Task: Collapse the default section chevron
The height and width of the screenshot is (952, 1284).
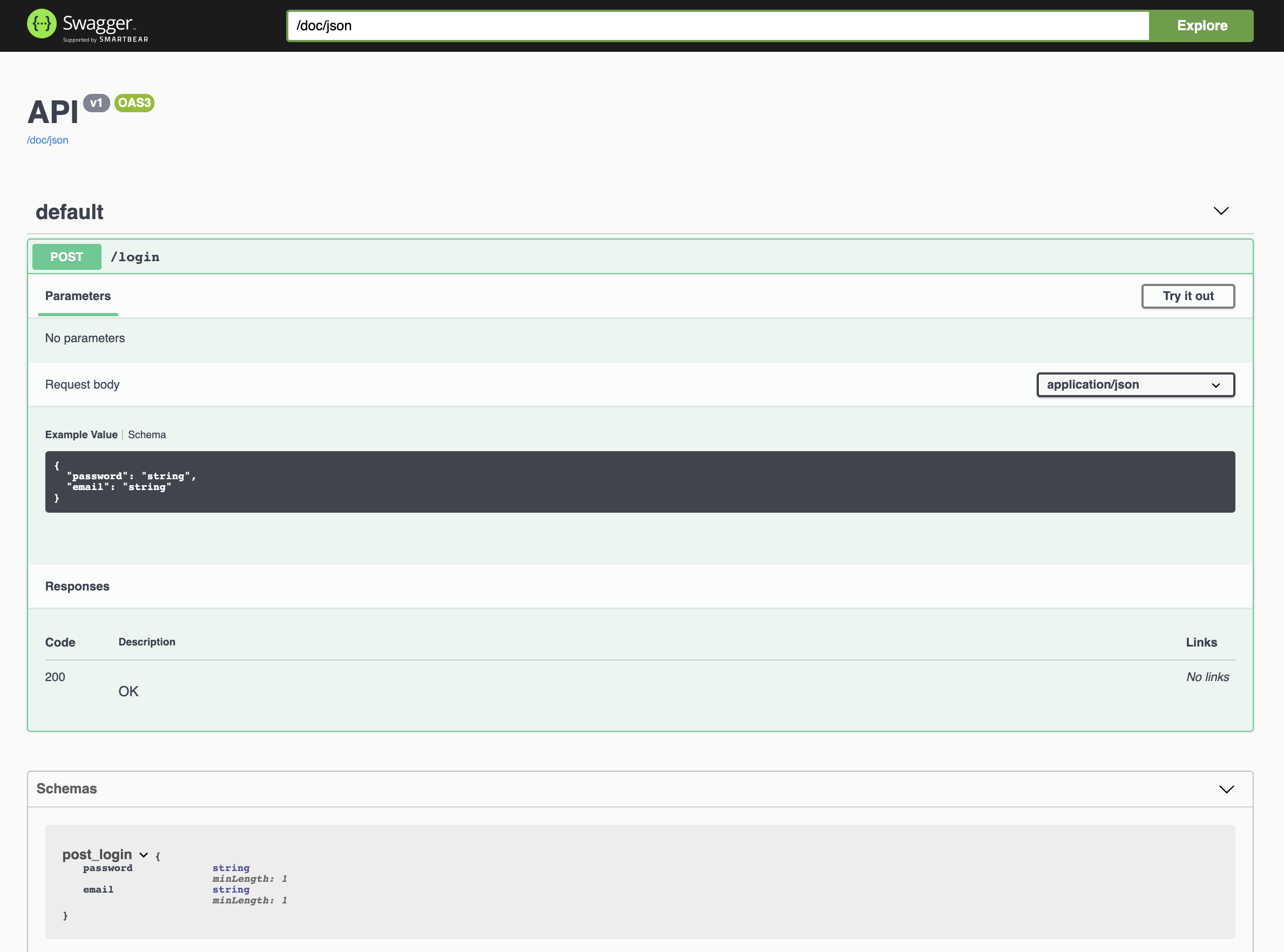Action: tap(1221, 211)
